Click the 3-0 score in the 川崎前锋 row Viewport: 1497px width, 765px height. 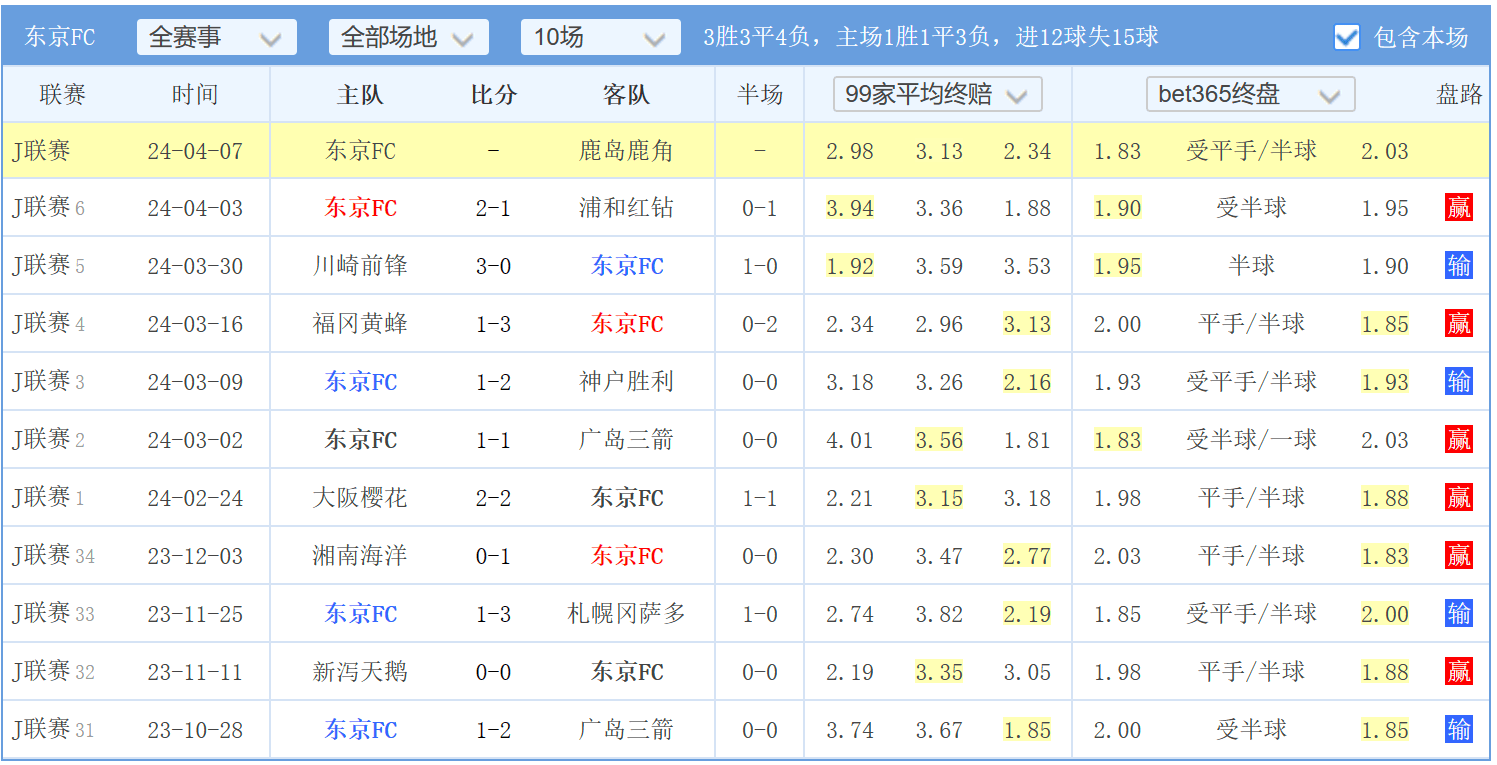pyautogui.click(x=493, y=266)
